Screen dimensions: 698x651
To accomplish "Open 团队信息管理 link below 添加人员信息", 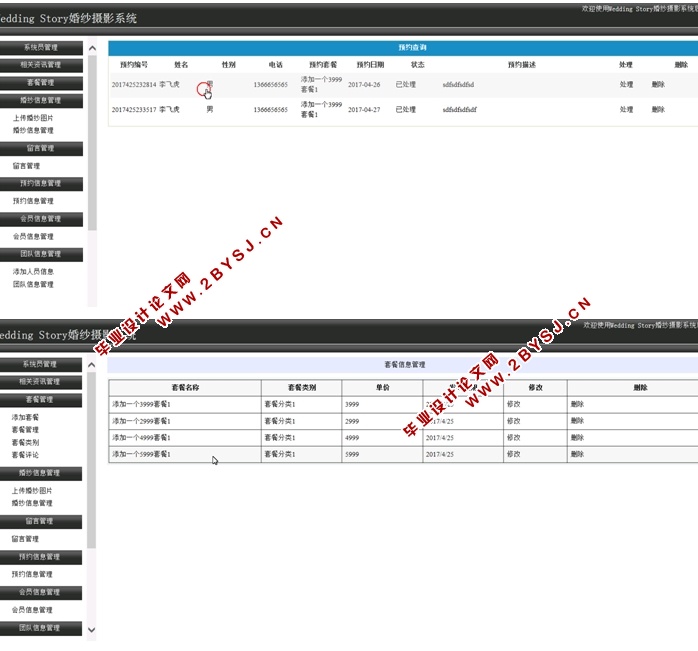I will 33,284.
